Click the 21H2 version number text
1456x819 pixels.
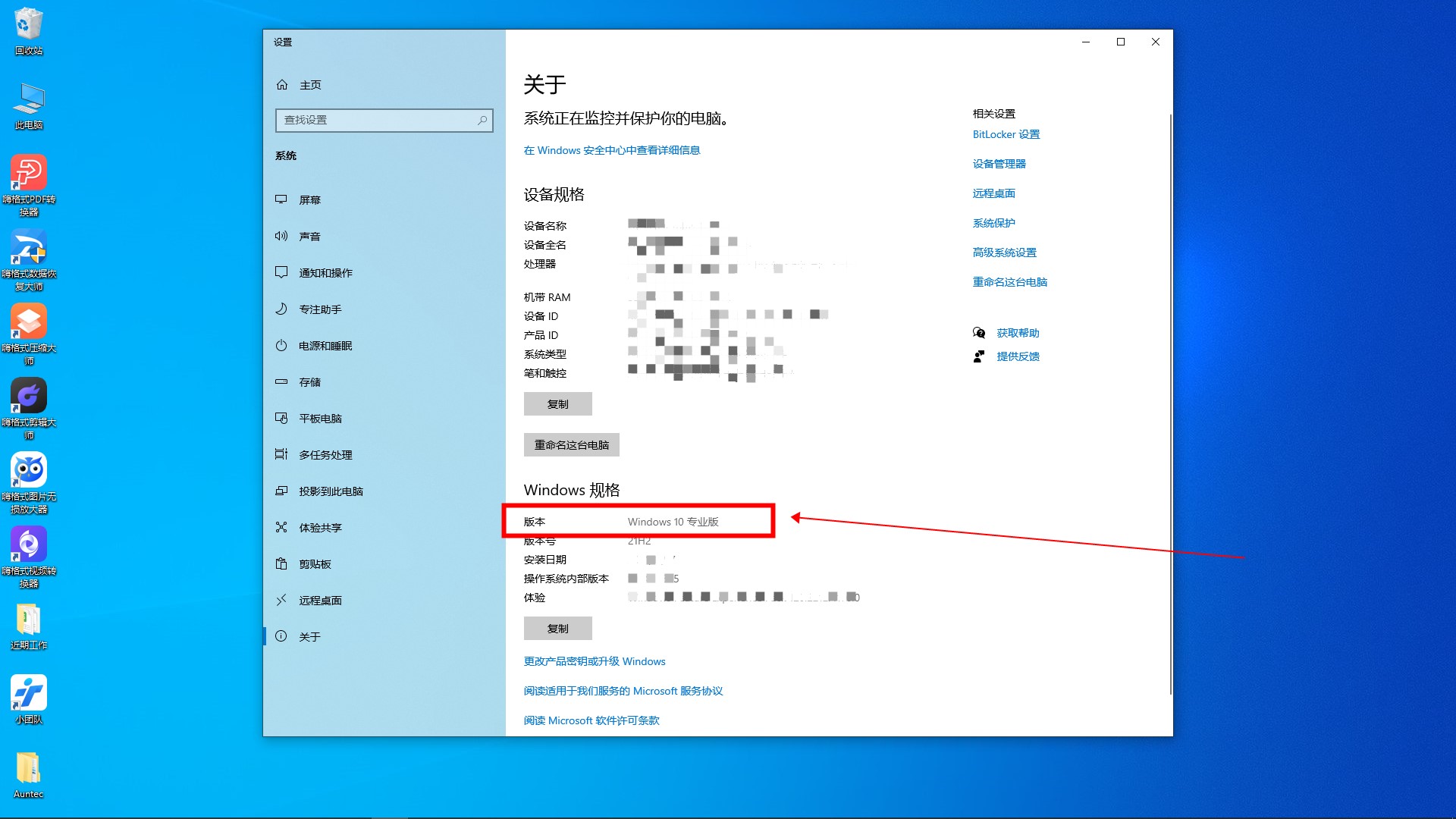point(639,541)
